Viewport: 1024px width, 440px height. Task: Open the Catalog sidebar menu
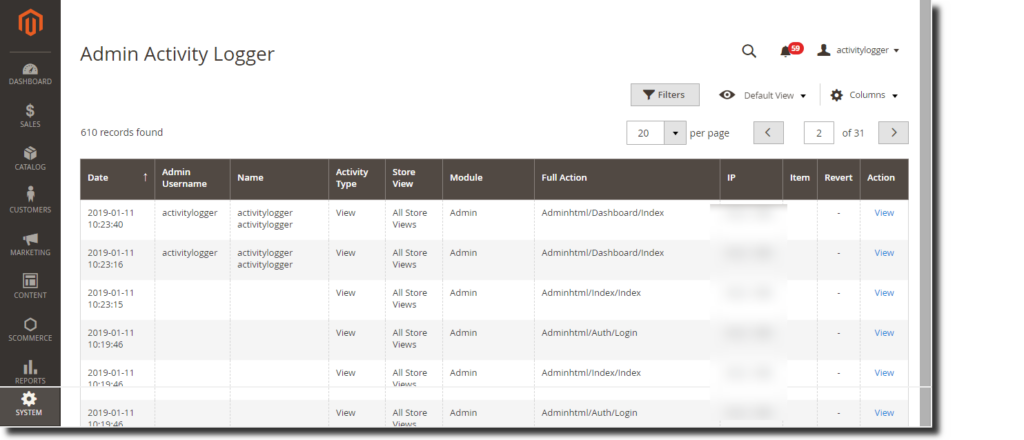pyautogui.click(x=30, y=159)
